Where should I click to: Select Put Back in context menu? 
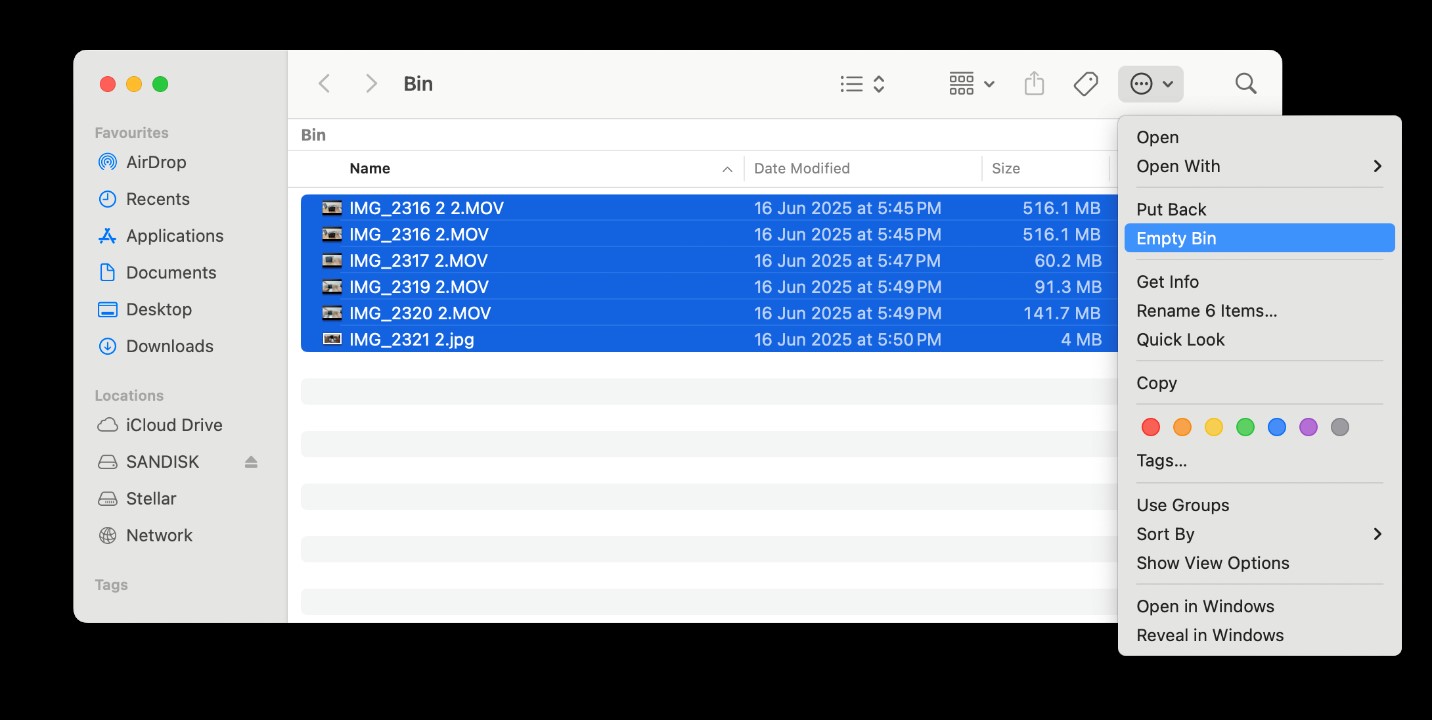pyautogui.click(x=1171, y=209)
